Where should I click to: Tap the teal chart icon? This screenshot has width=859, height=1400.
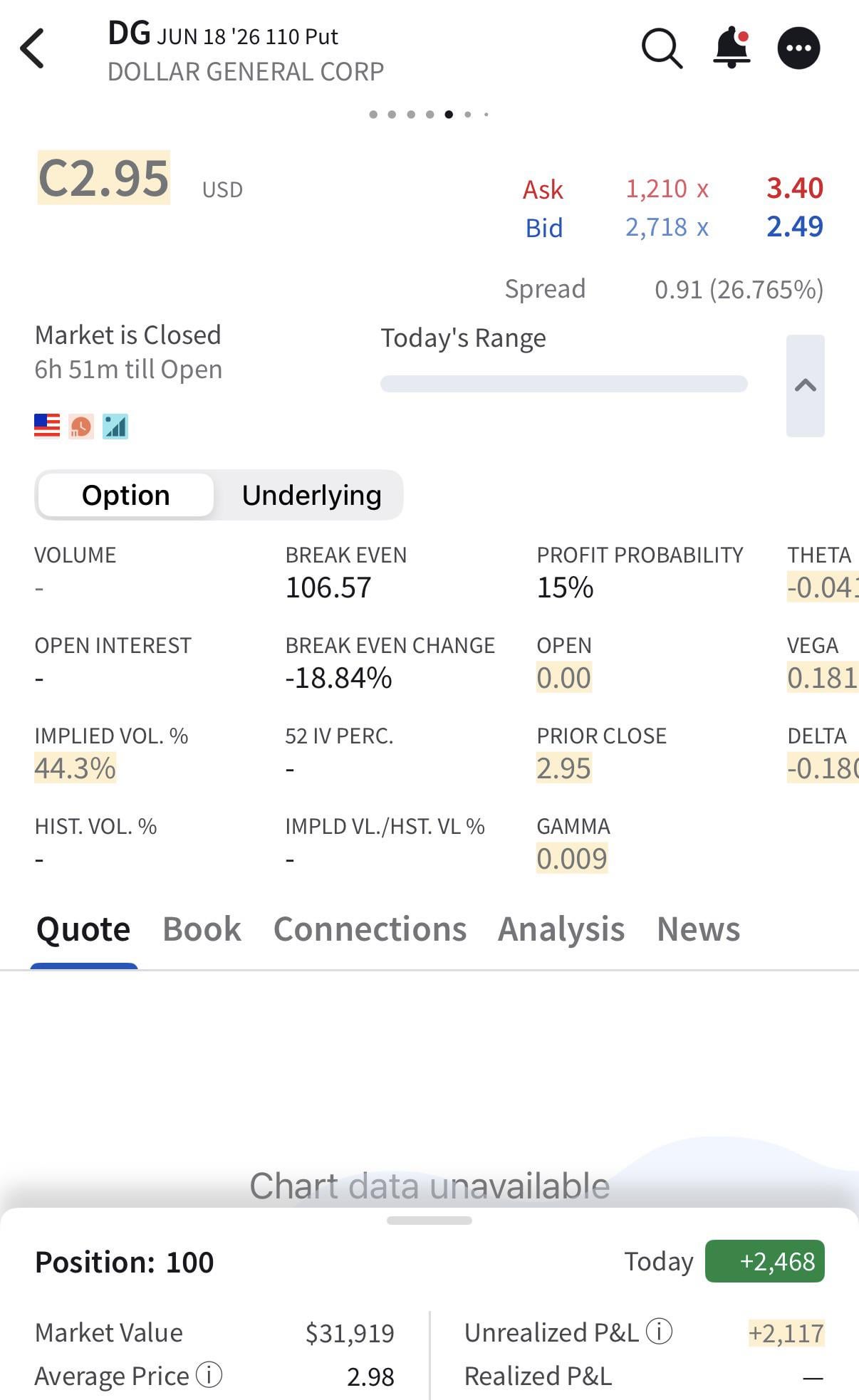tap(115, 427)
